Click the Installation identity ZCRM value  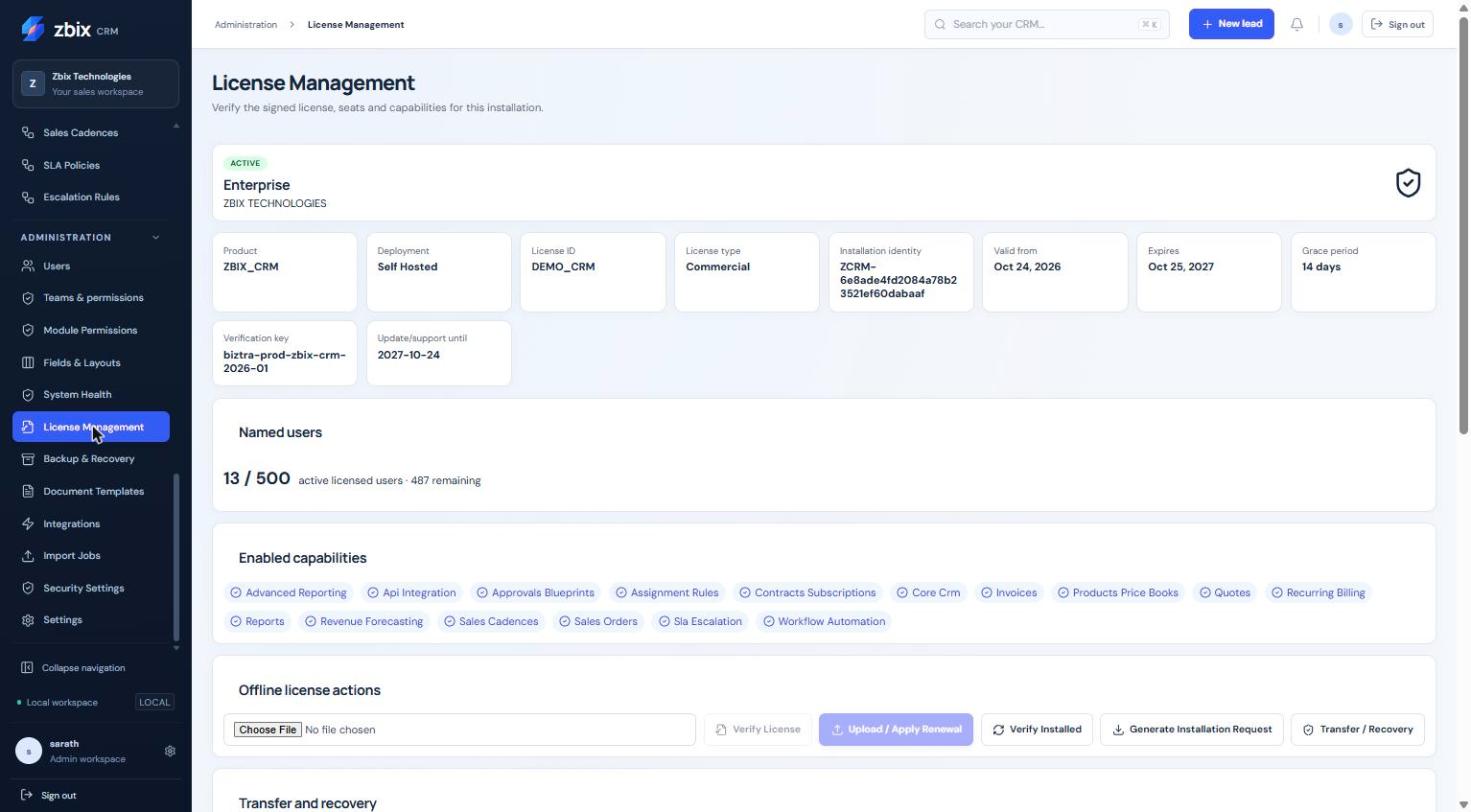pos(898,280)
